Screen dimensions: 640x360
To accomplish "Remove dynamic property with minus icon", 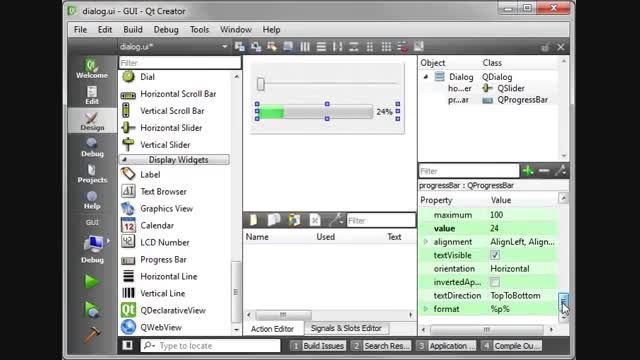I will [544, 171].
